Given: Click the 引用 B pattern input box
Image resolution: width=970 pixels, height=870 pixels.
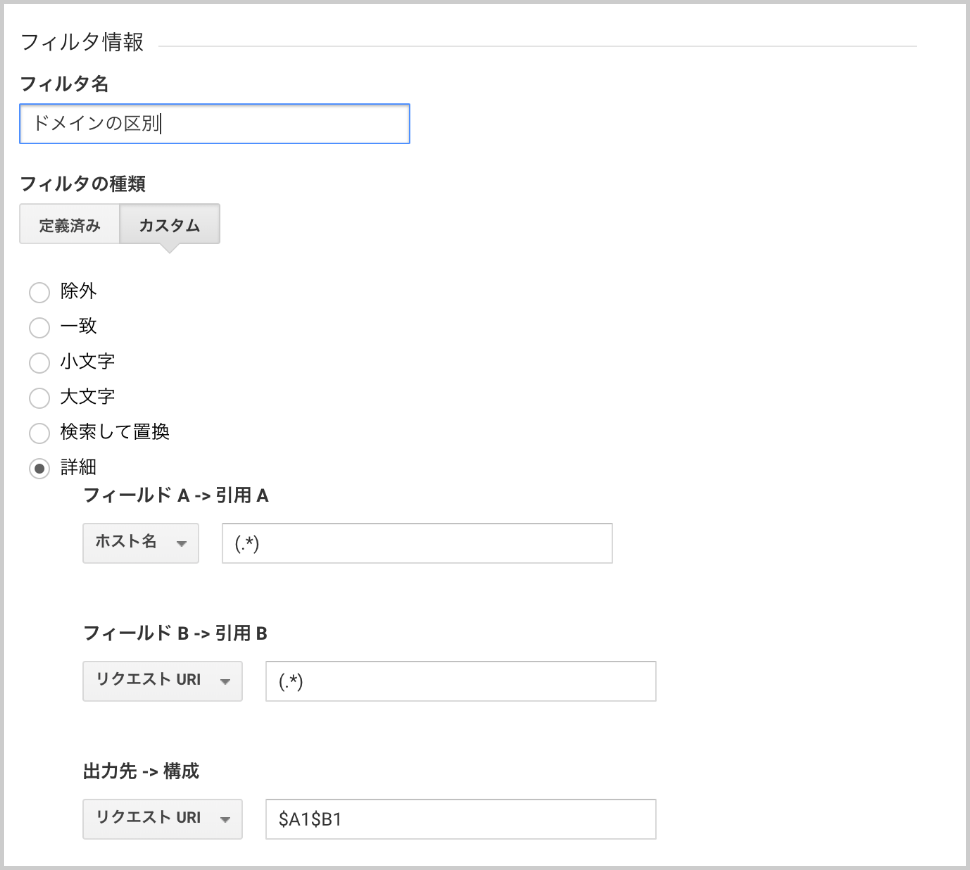Looking at the screenshot, I should (460, 681).
